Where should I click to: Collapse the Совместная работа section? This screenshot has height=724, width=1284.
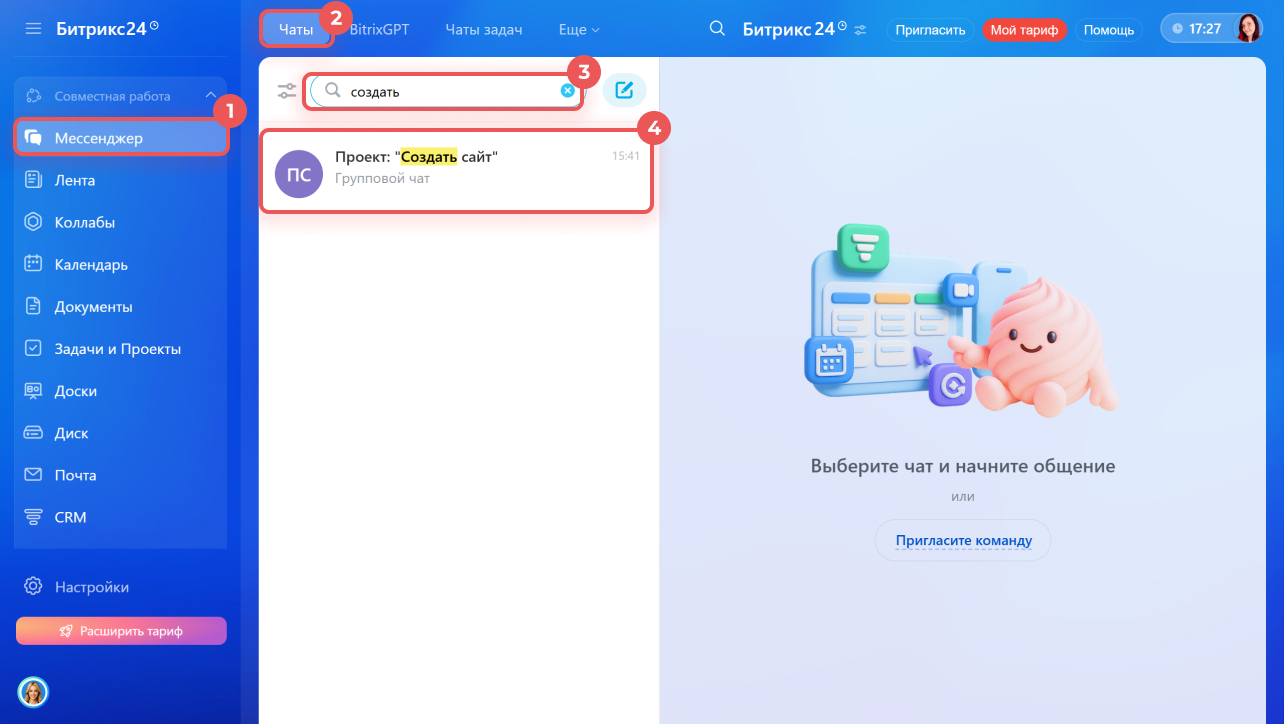[x=211, y=96]
